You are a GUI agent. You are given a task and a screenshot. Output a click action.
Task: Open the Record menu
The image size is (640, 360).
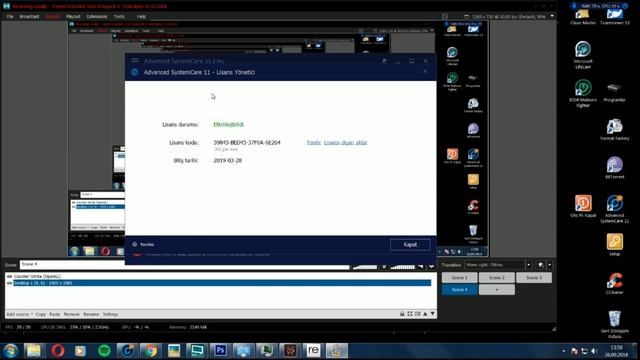tap(52, 17)
